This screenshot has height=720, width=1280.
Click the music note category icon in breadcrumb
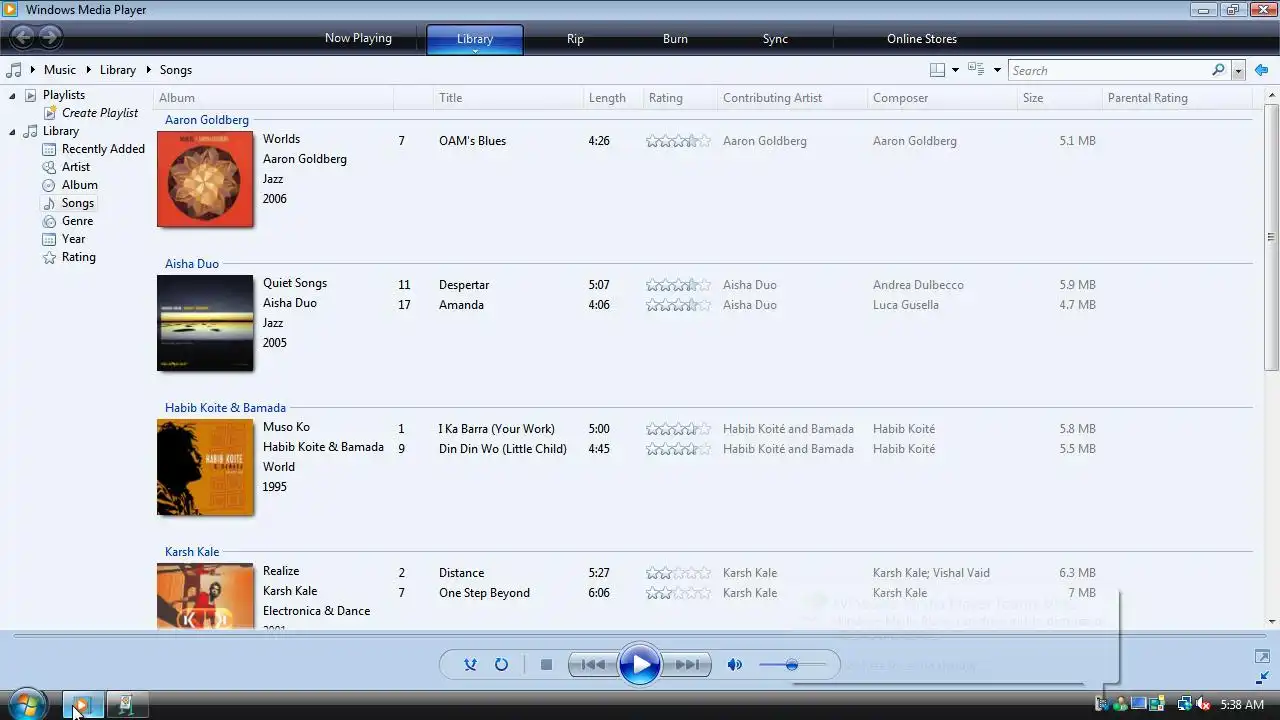[x=14, y=70]
